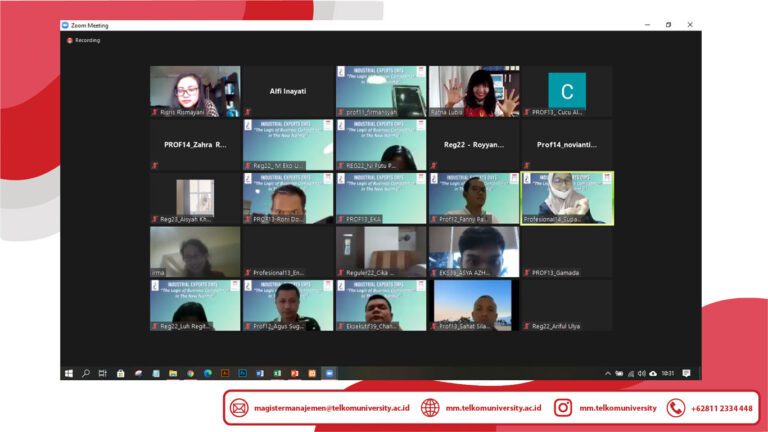Click the Recording indicator in Zoom

84,40
